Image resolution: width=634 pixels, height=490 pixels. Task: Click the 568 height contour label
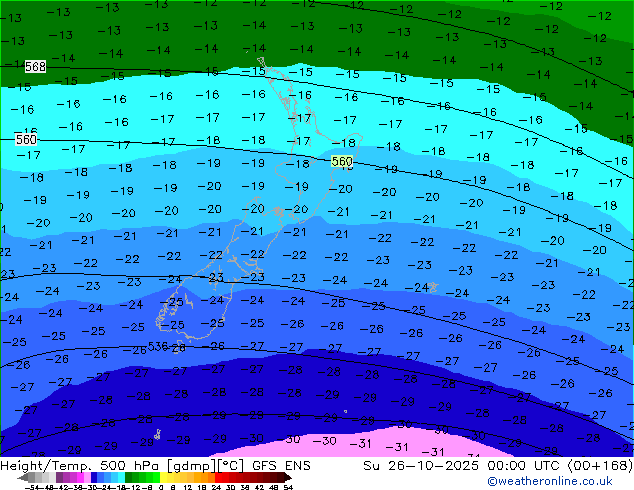(35, 66)
